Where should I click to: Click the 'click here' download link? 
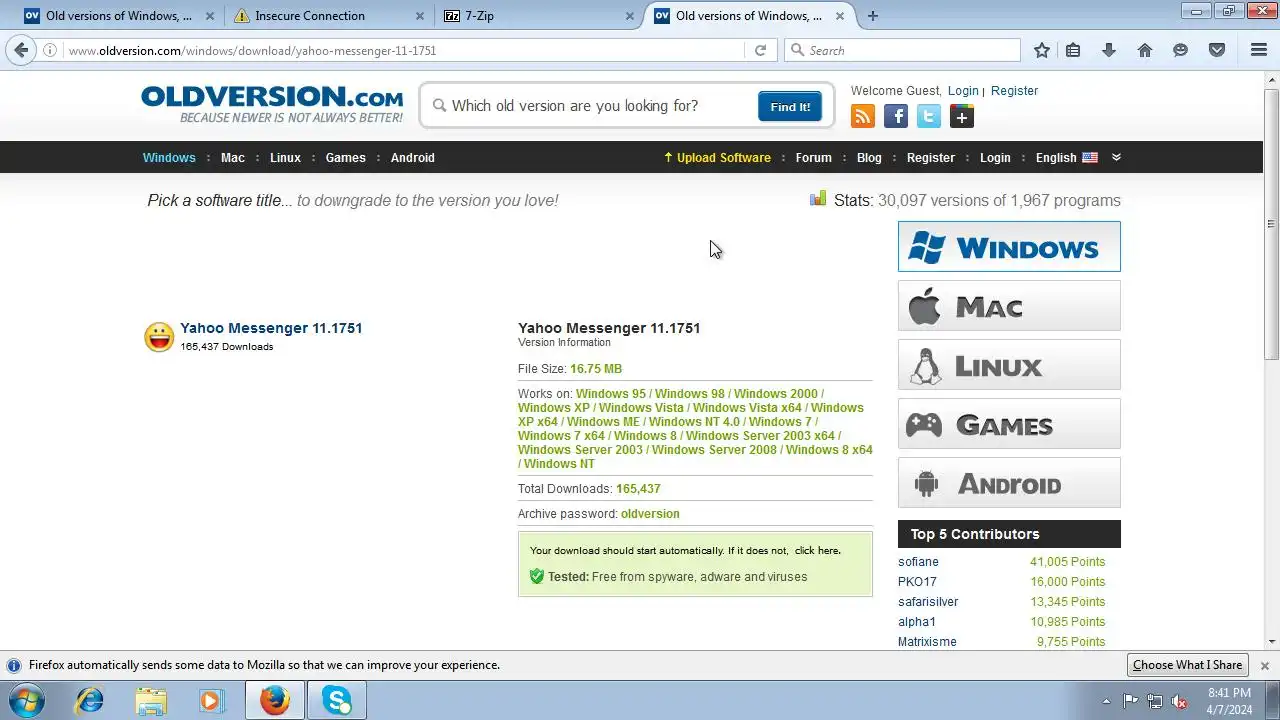tap(817, 551)
